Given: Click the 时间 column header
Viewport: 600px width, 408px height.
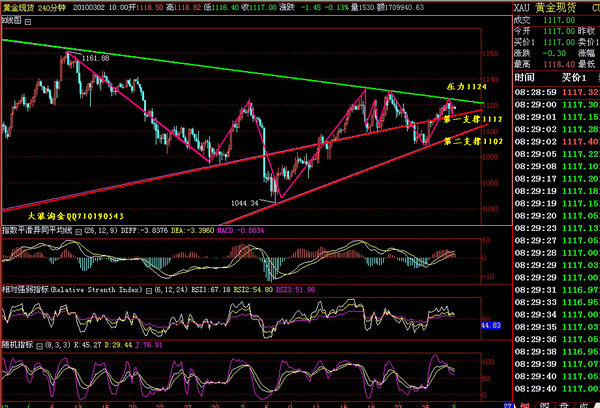Looking at the screenshot, I should [x=524, y=78].
